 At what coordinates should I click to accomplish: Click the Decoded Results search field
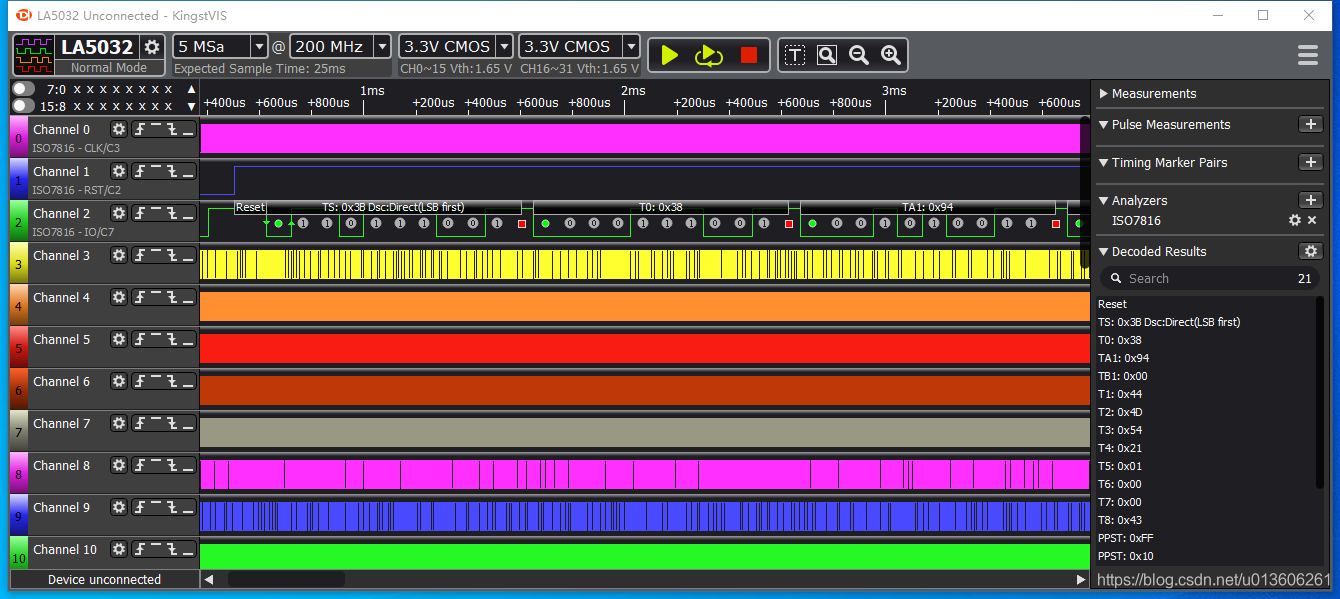1210,278
